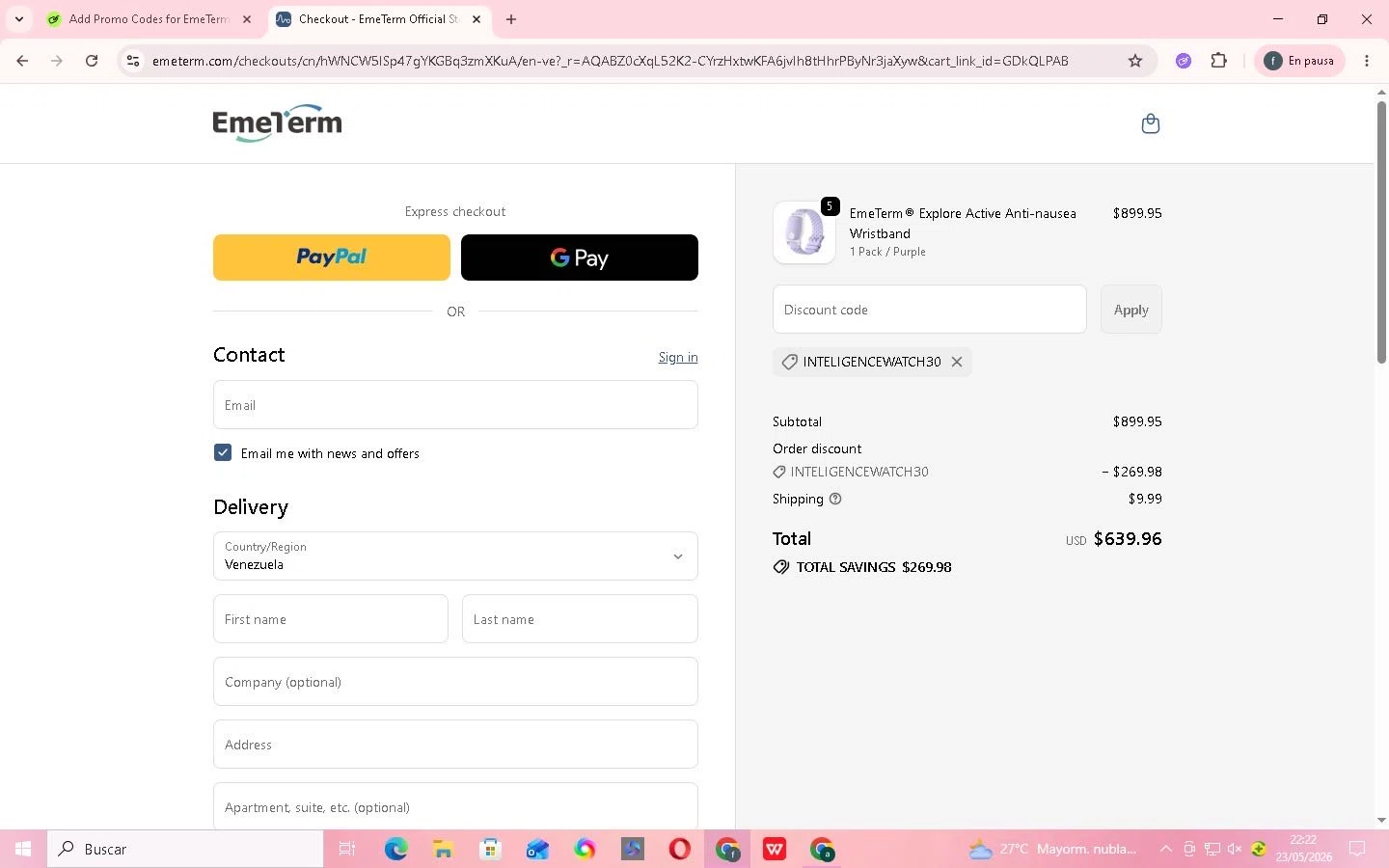This screenshot has width=1389, height=868.
Task: Show hidden system tray icons
Action: [1165, 849]
